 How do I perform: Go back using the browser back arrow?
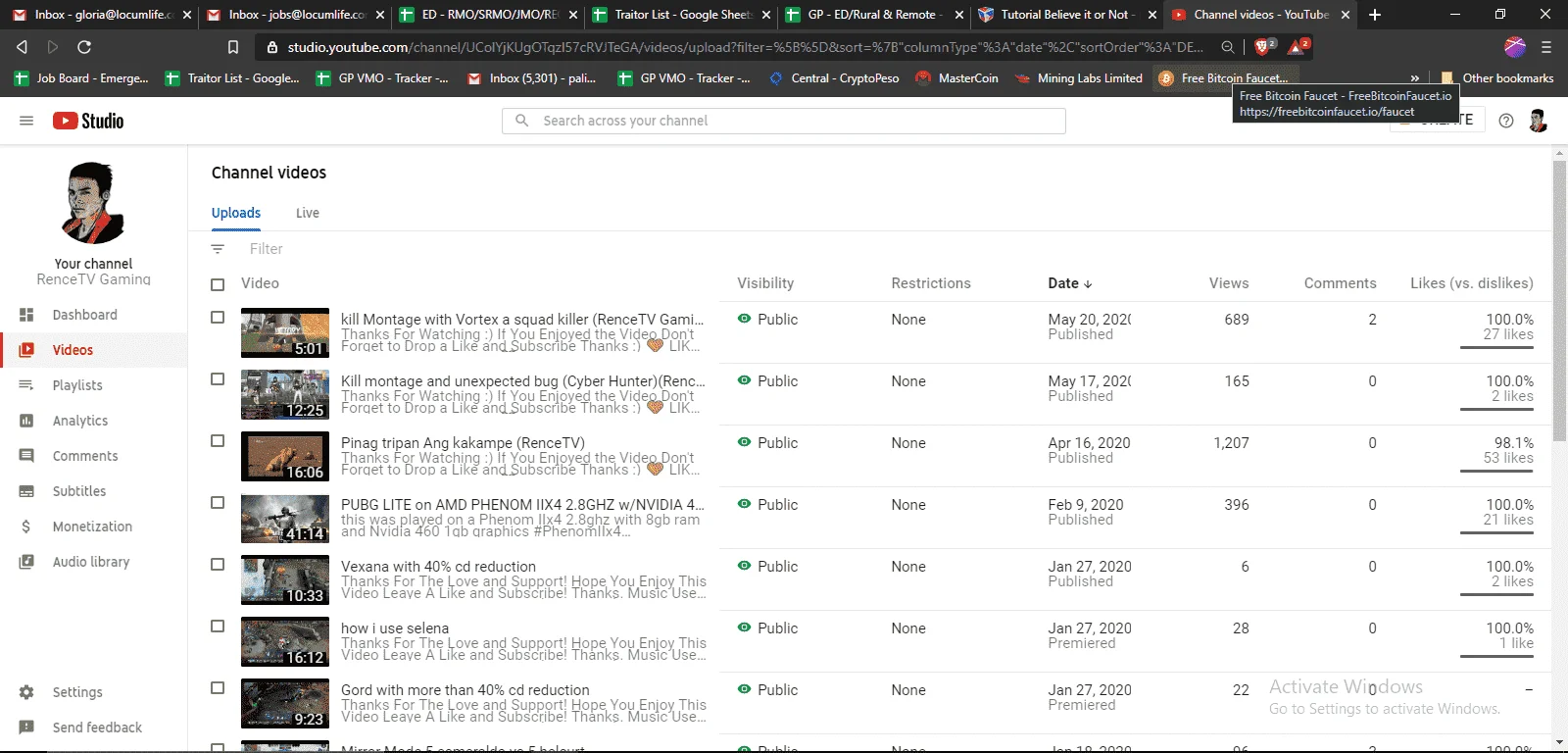(x=22, y=47)
